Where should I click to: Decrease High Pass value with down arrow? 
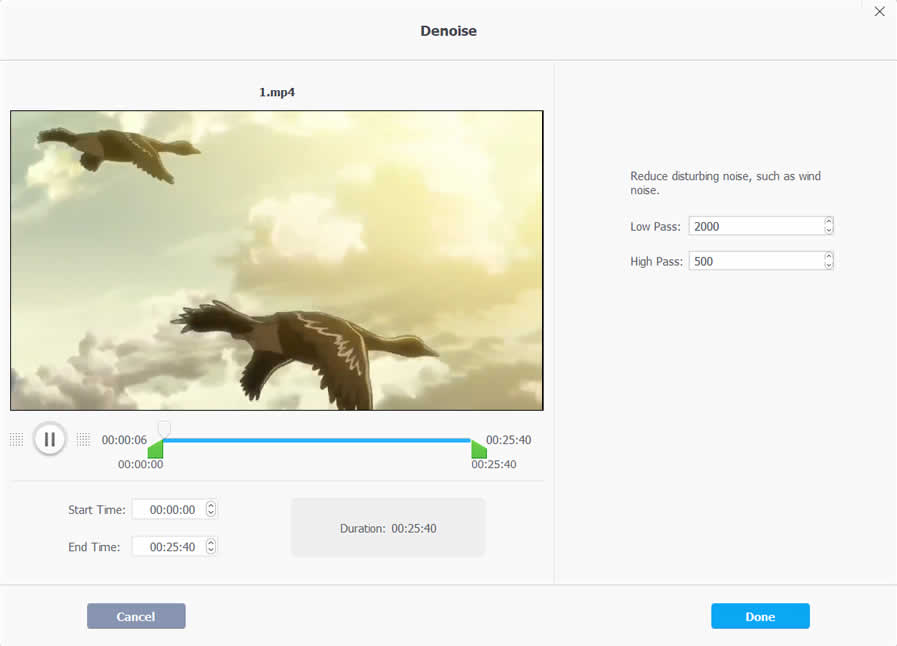(828, 265)
